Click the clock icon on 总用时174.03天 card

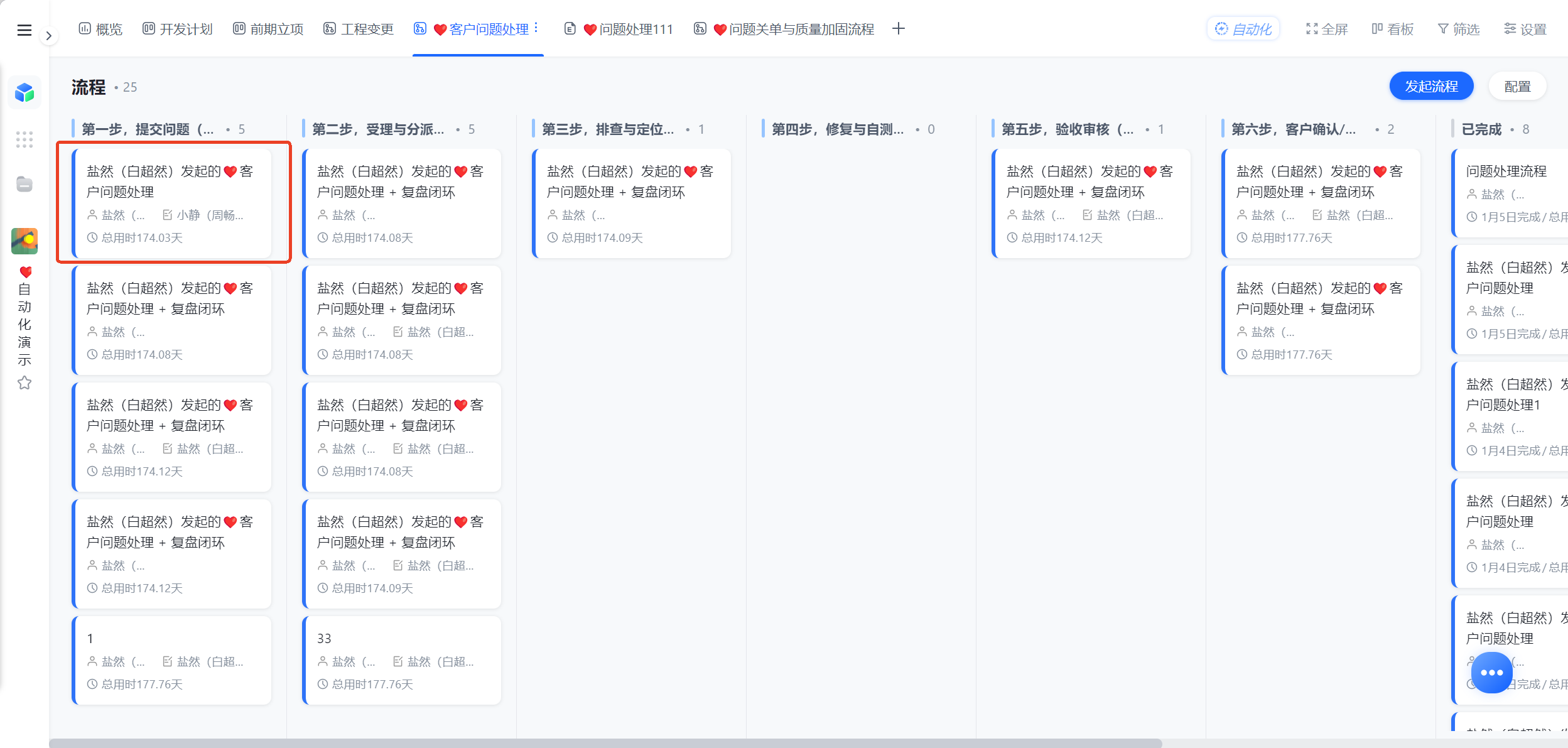(92, 238)
